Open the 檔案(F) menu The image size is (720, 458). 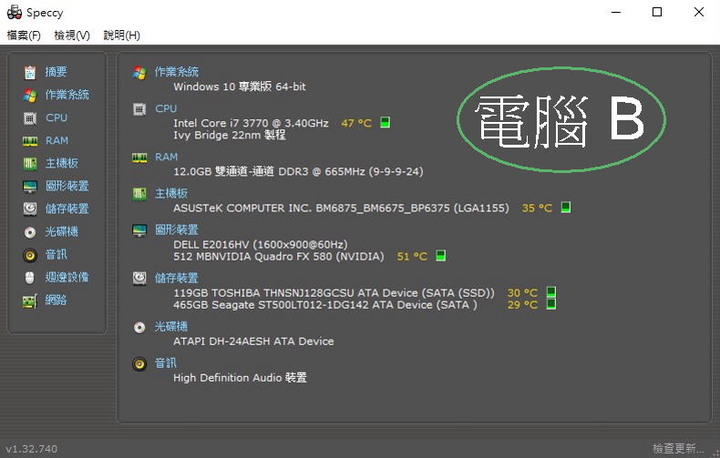pyautogui.click(x=24, y=35)
